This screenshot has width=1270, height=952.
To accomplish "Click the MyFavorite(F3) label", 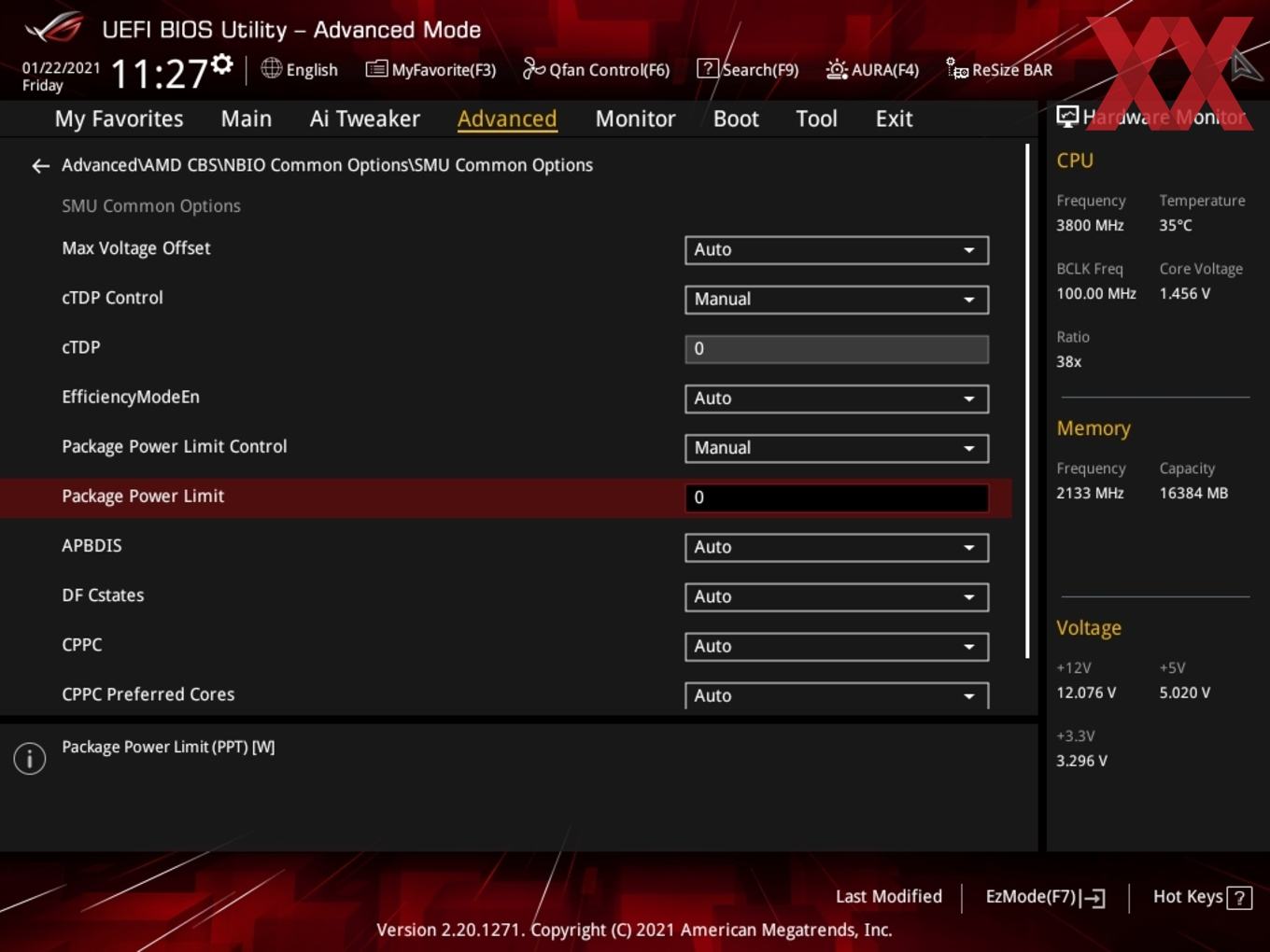I will click(444, 70).
